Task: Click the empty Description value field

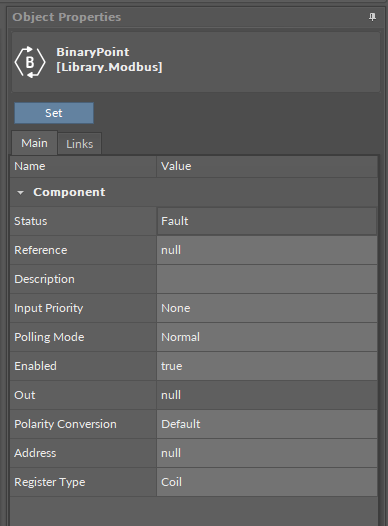Action: click(x=267, y=279)
